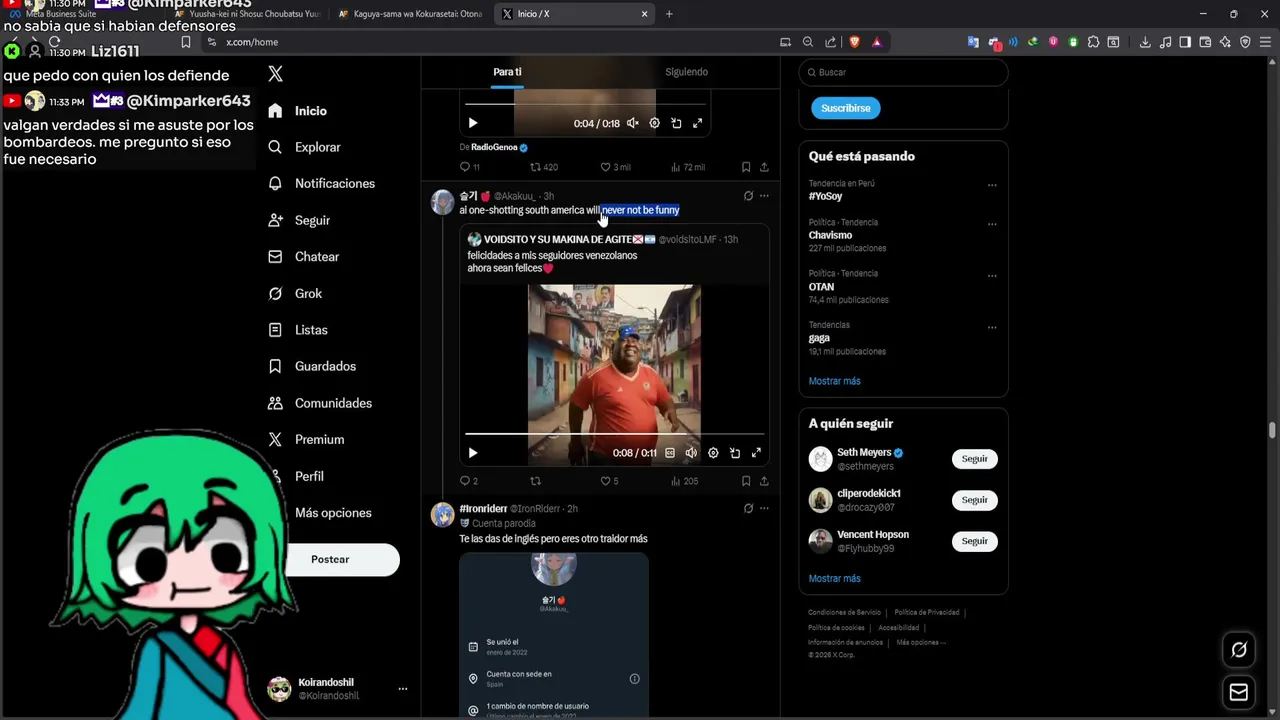Like the RadioGenoa post with 3 mil likes

615,167
